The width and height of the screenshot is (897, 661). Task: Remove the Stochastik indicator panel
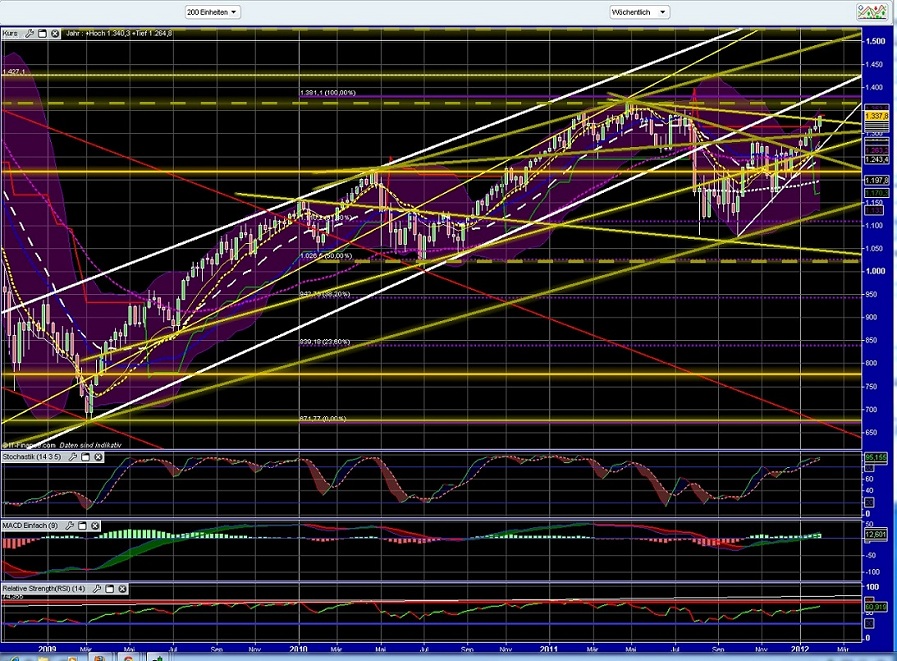[98, 457]
